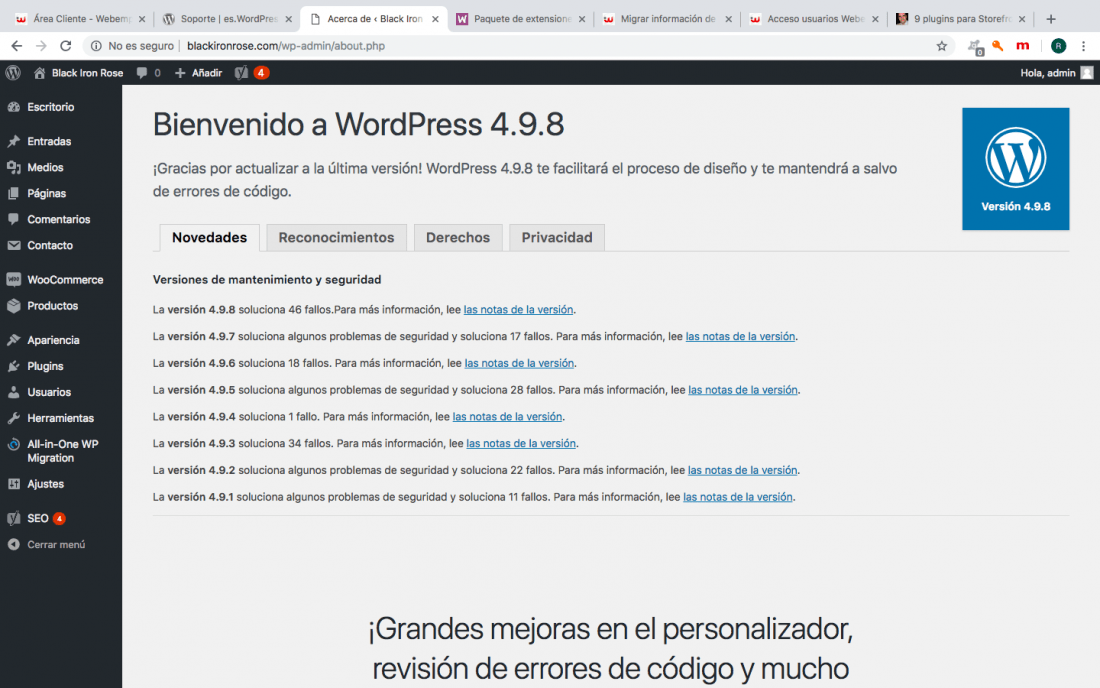Click the All-in-One WP Migration icon
This screenshot has width=1100, height=688.
(x=13, y=445)
